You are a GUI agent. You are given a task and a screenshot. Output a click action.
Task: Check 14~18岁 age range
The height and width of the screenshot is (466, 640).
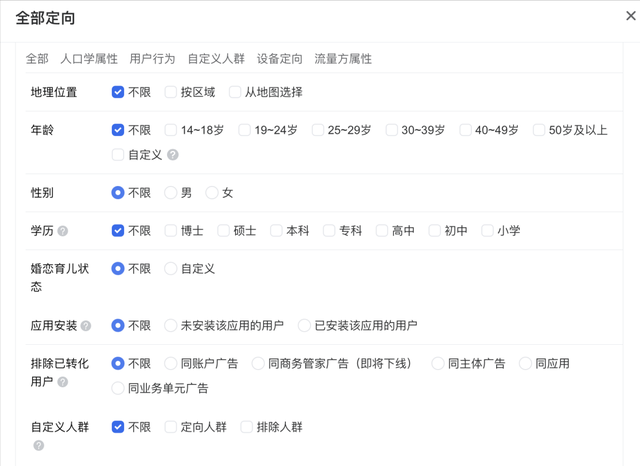(x=171, y=130)
